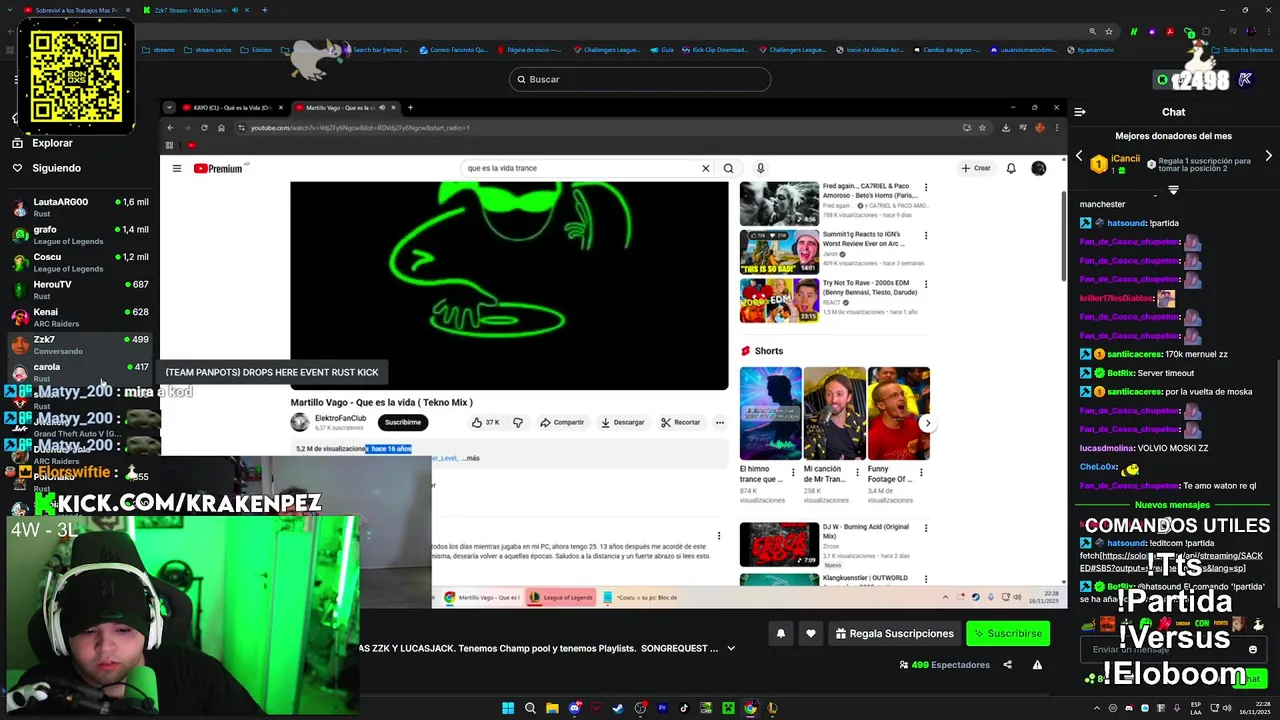Open Windows taskbar search
The image size is (1280, 720).
pos(530,708)
